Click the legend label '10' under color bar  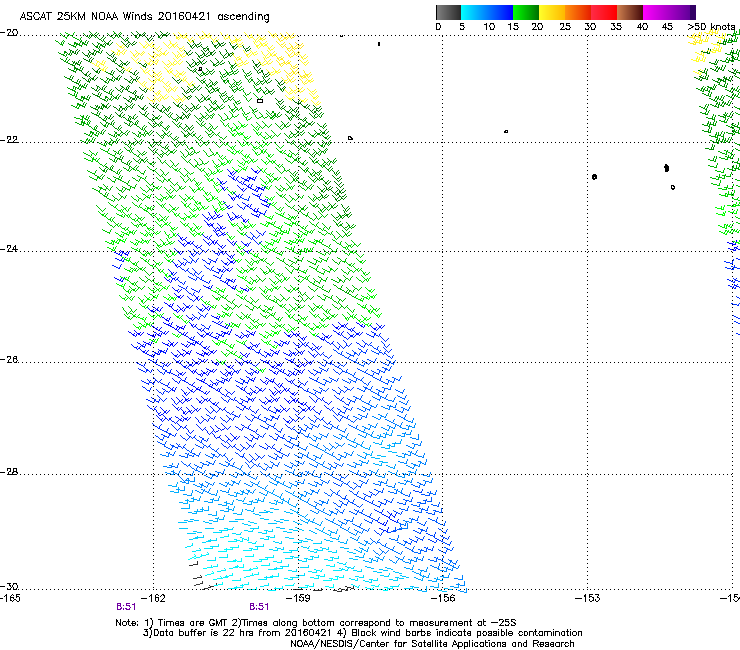tap(489, 27)
